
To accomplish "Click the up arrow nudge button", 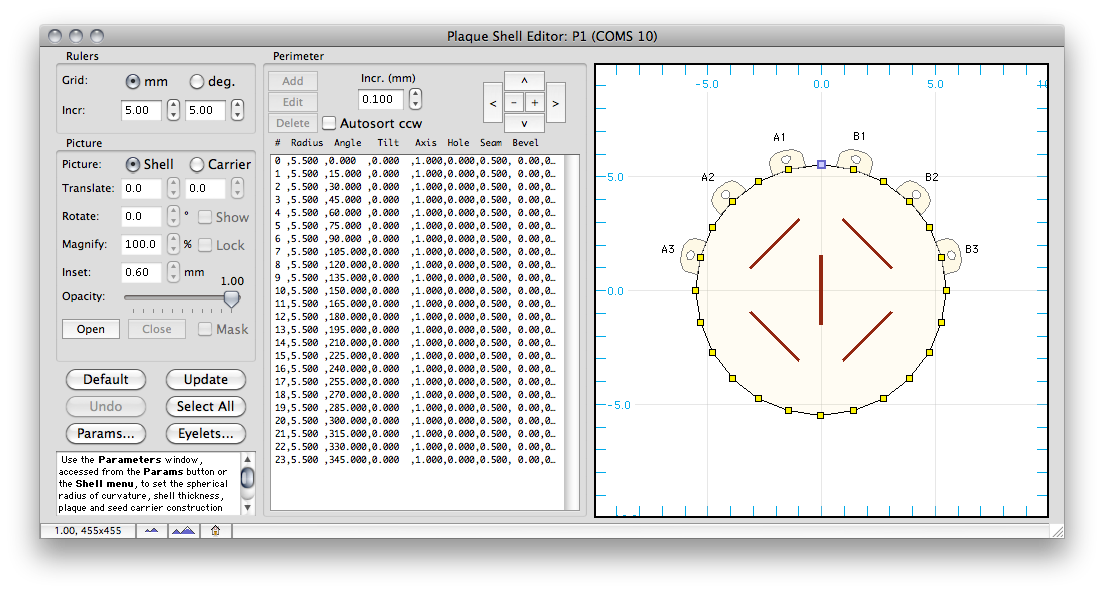I will [524, 81].
